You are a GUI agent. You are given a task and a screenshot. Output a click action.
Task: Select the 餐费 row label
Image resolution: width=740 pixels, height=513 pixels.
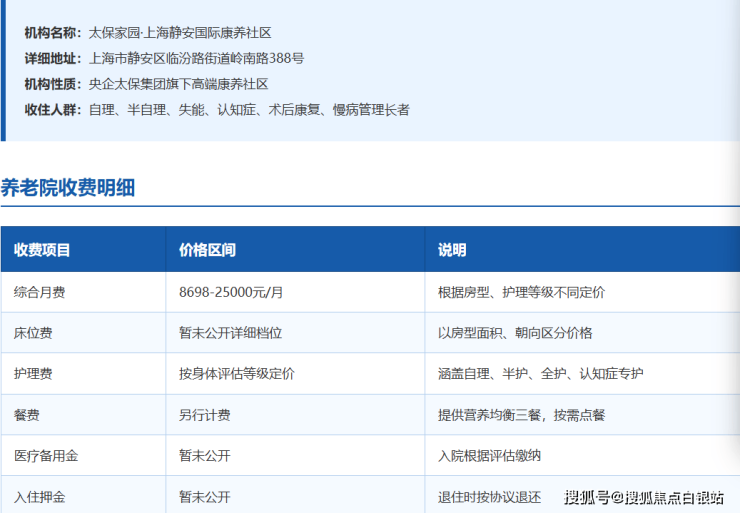point(27,415)
